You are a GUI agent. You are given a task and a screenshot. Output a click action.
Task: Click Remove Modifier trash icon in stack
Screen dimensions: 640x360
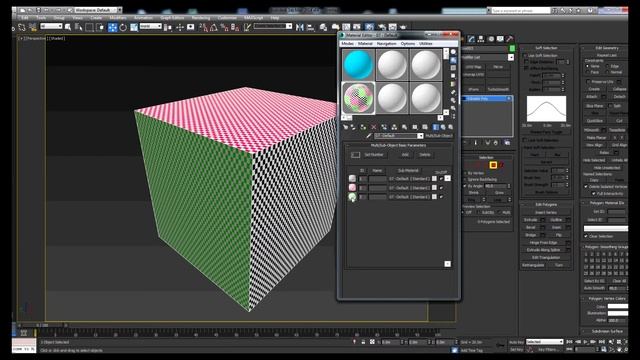496,143
